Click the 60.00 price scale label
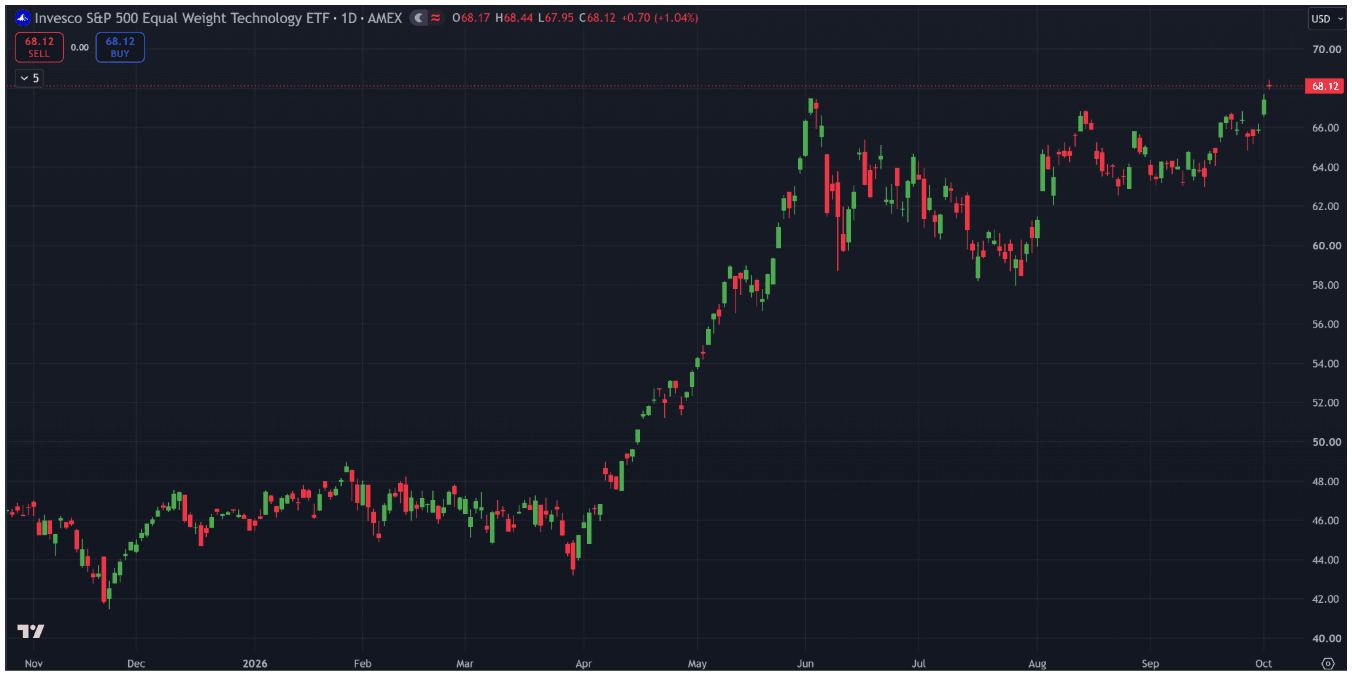This screenshot has height=676, width=1352. [1326, 246]
